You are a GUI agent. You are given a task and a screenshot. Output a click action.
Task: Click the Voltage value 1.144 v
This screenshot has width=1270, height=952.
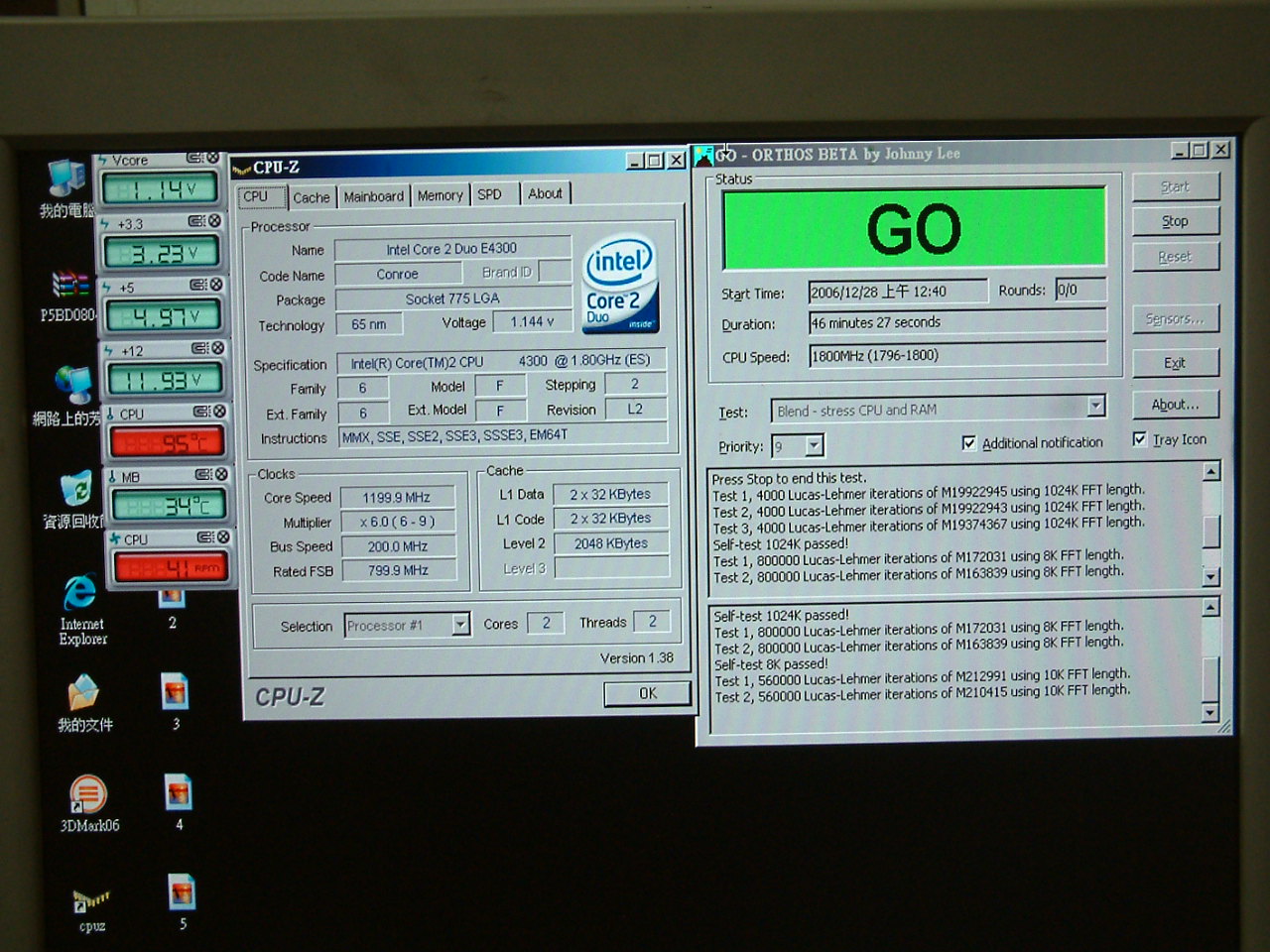pos(532,321)
